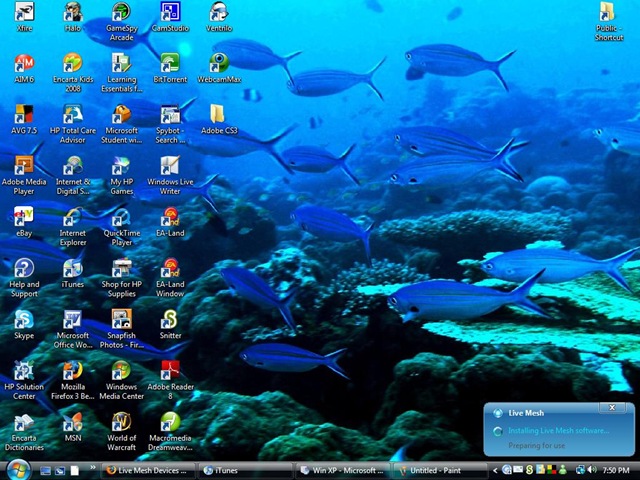
Task: Switch to Untitled - Paint taskbar button
Action: tap(438, 471)
